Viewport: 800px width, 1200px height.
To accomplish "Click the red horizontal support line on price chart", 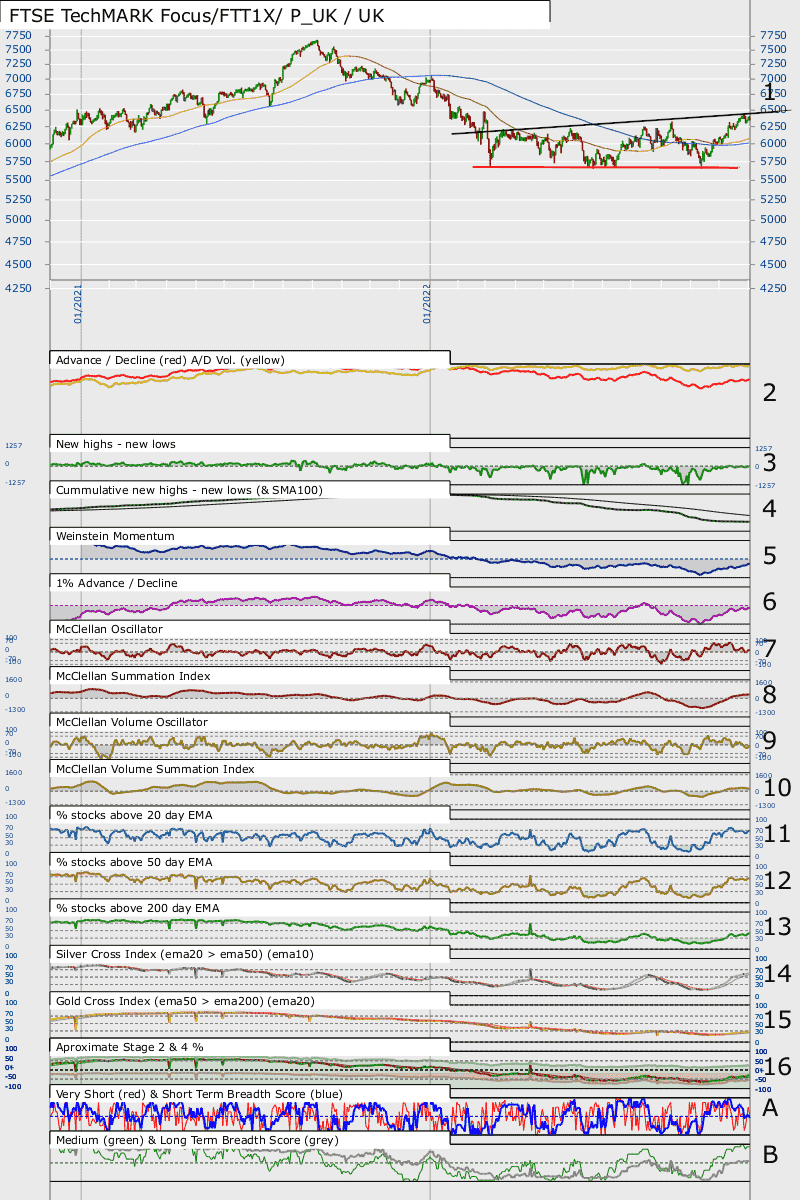I will click(605, 167).
